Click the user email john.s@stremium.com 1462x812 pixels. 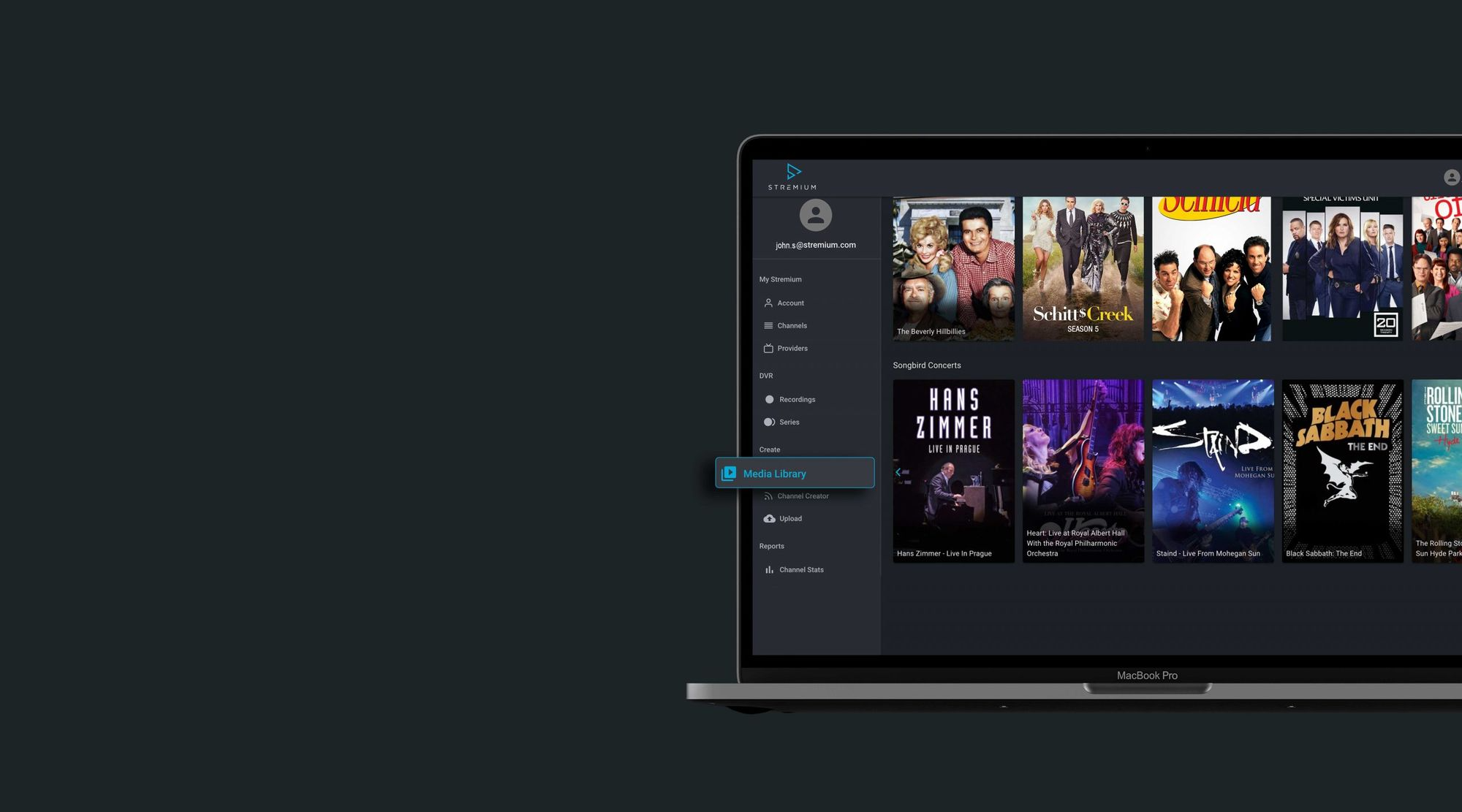pyautogui.click(x=815, y=244)
